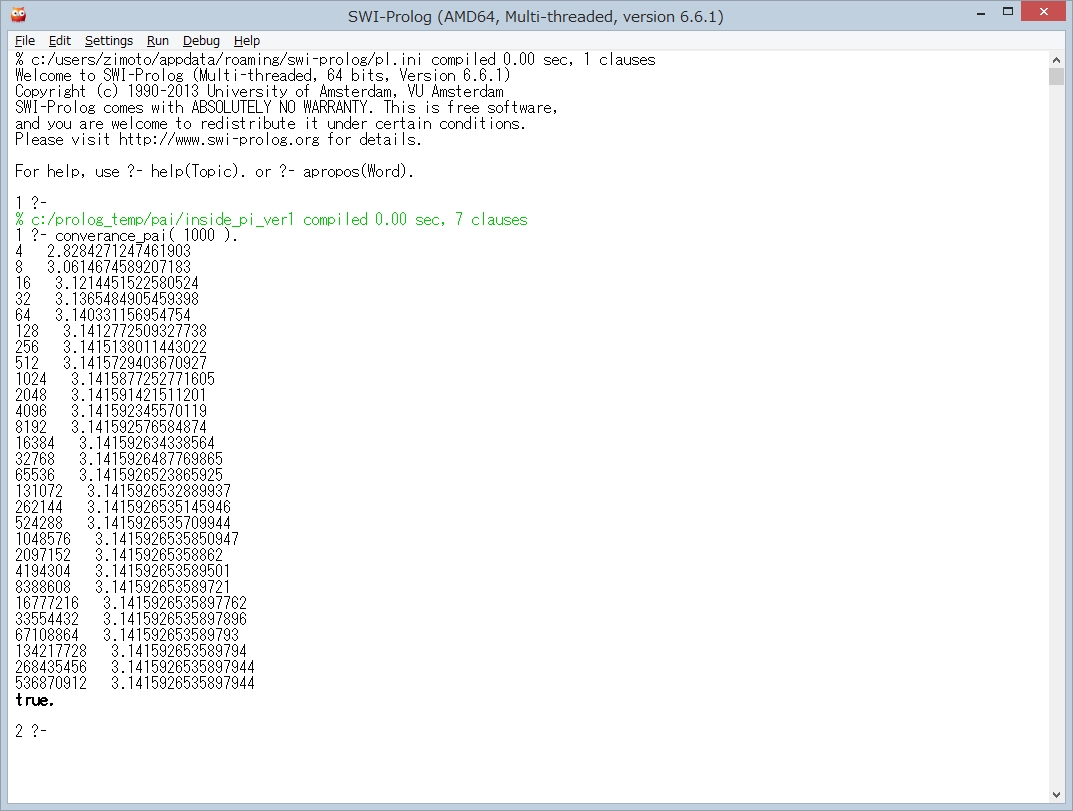Click the row starting with 2097152
This screenshot has height=811, width=1073.
point(119,555)
